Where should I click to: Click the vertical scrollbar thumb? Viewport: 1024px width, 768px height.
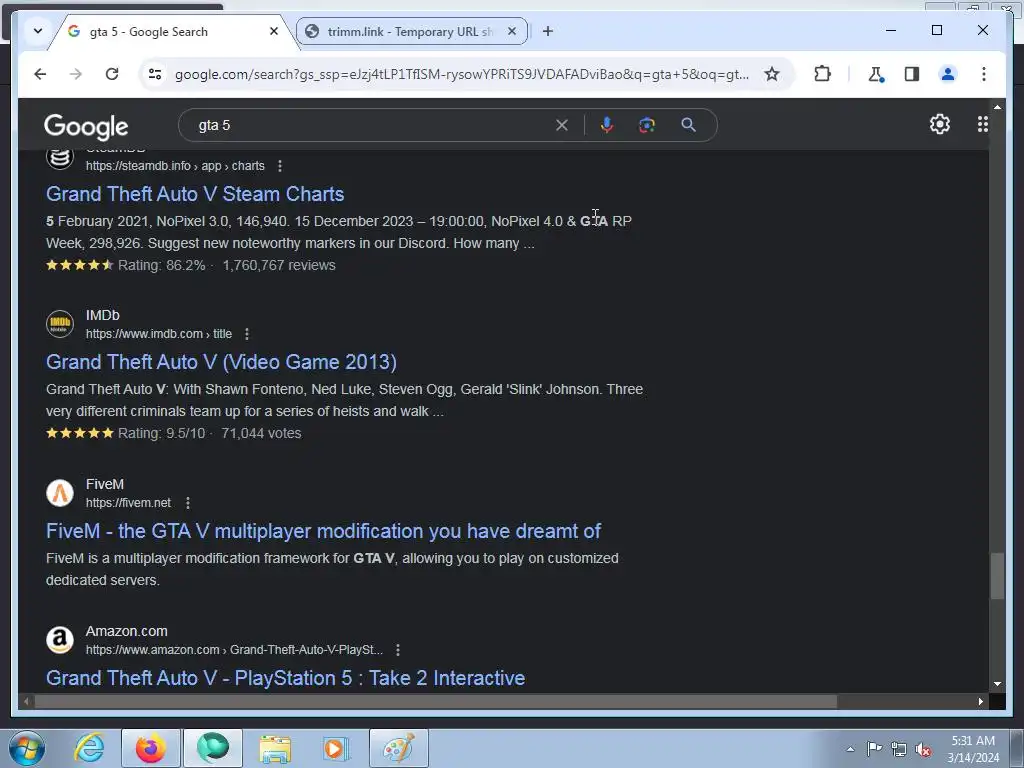[997, 575]
